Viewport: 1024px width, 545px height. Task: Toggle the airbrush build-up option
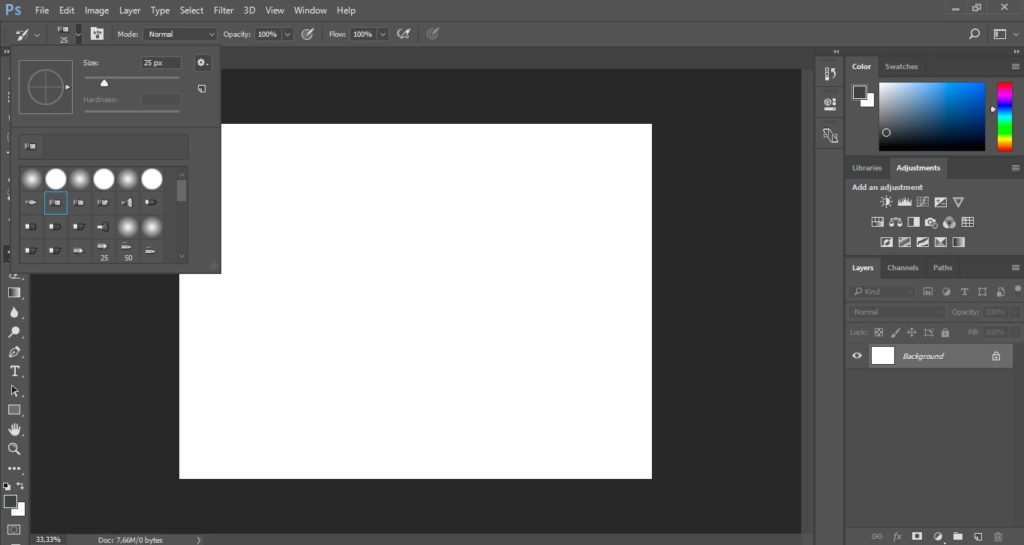[403, 34]
